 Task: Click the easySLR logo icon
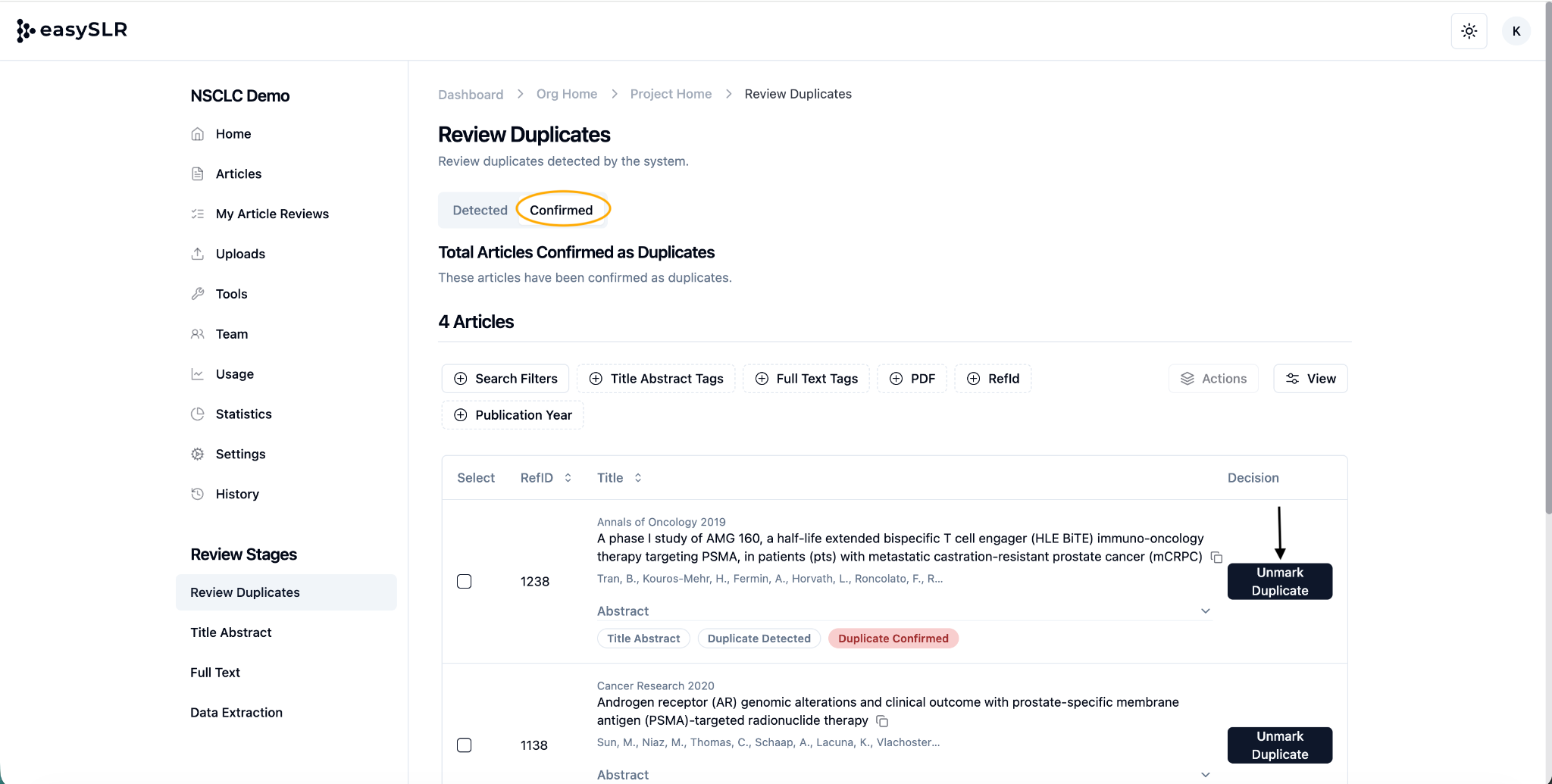(26, 30)
